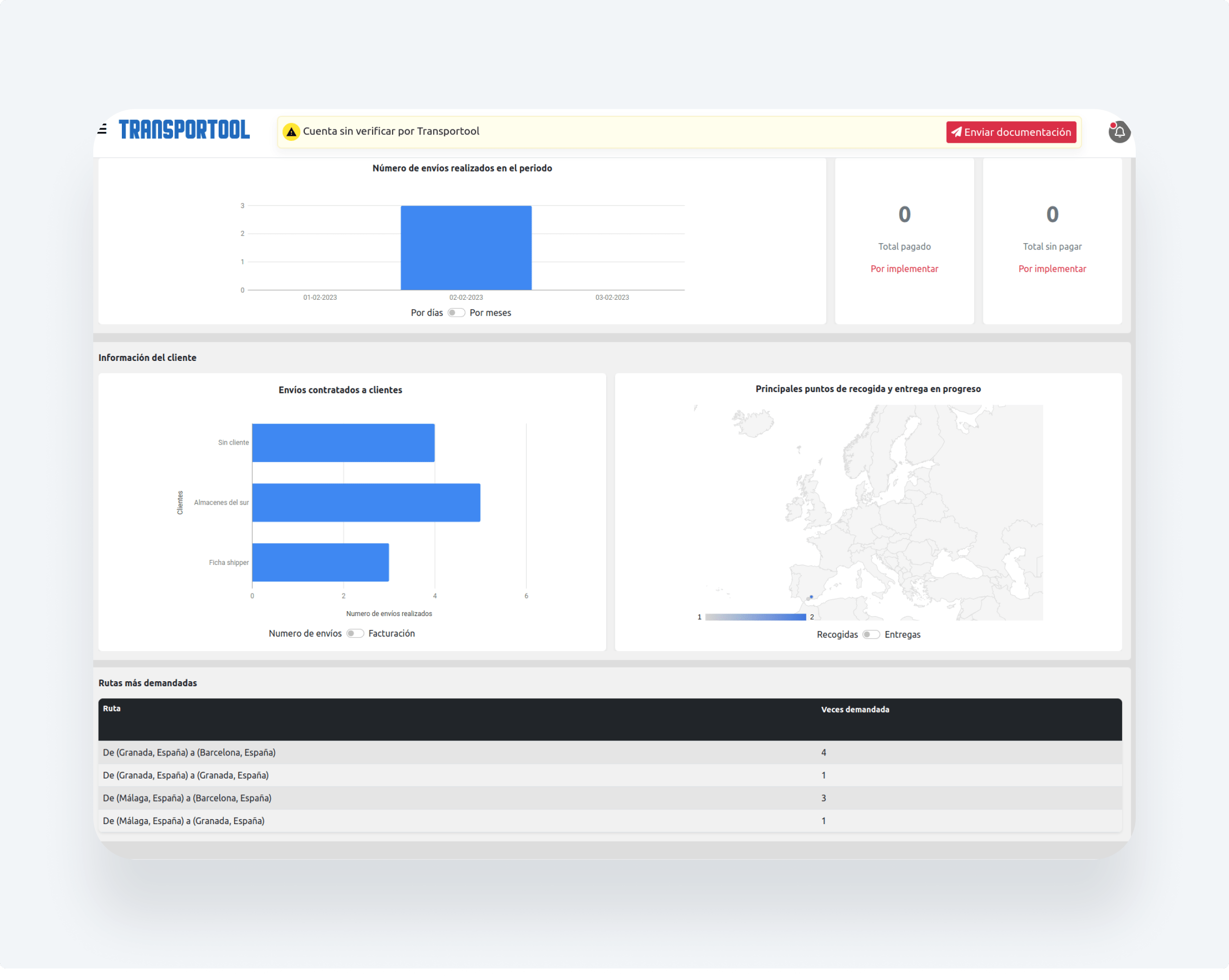Open the hamburger sidebar menu
Screen dimensions: 1229x980
pyautogui.click(x=102, y=129)
